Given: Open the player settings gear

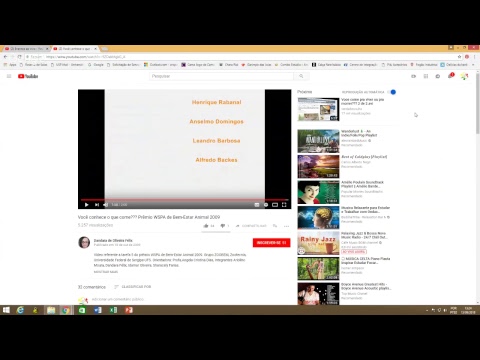Looking at the screenshot, I should click(x=266, y=205).
